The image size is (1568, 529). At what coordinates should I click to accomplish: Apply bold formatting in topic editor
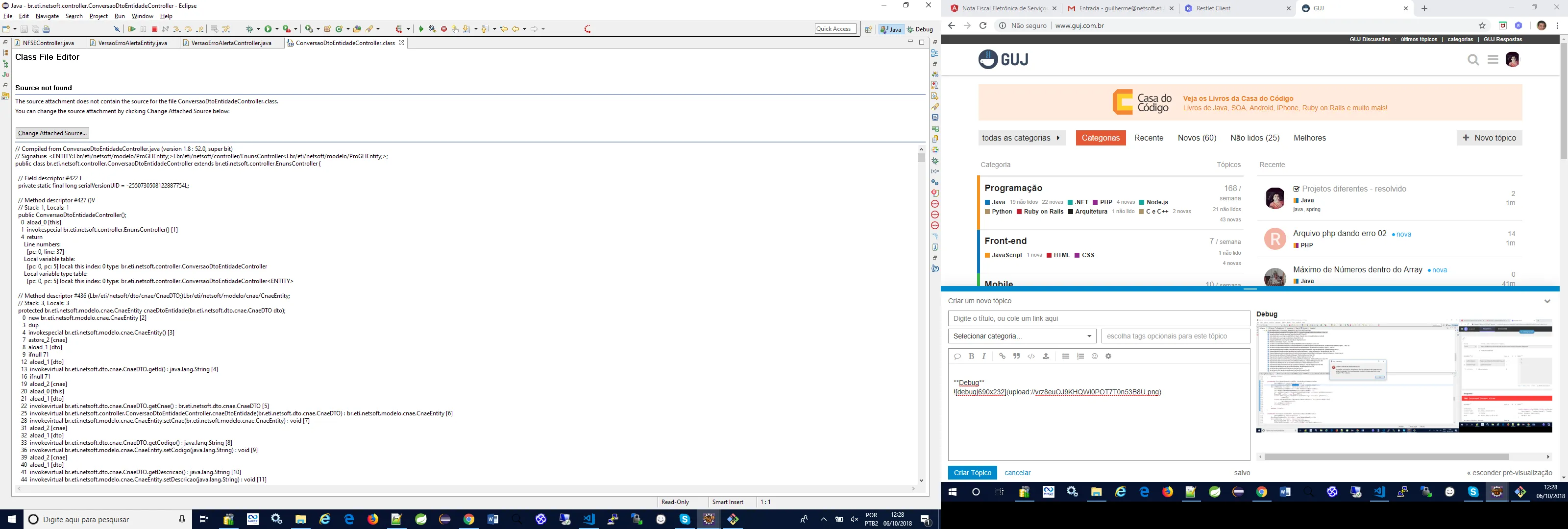972,356
